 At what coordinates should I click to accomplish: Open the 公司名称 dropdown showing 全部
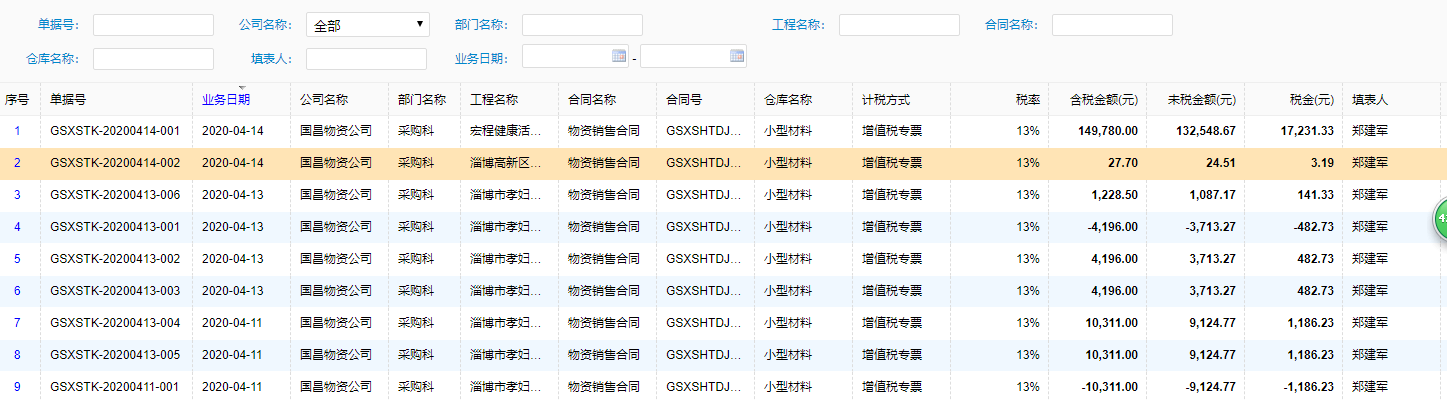(x=368, y=25)
